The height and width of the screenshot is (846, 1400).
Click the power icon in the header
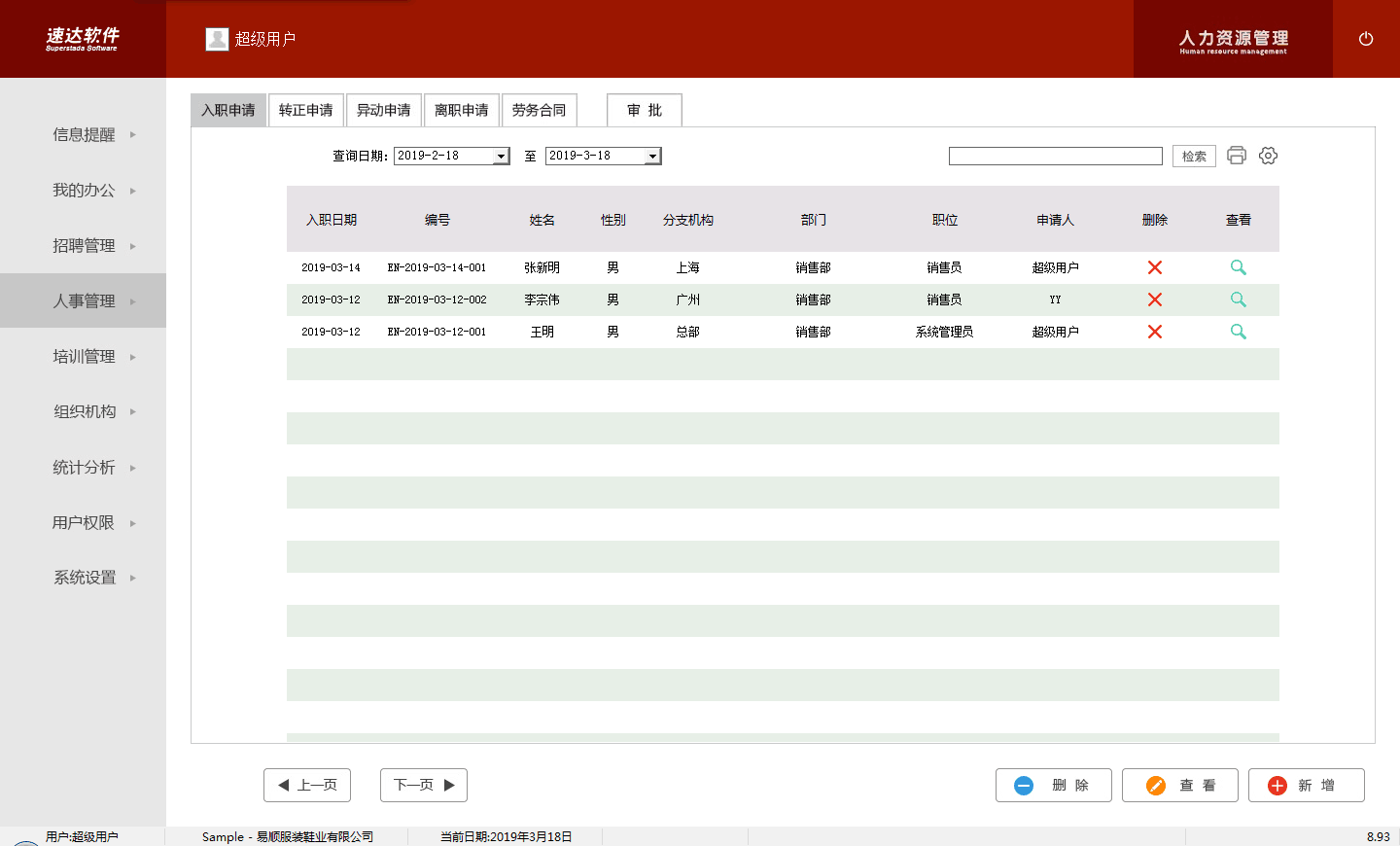pyautogui.click(x=1365, y=39)
